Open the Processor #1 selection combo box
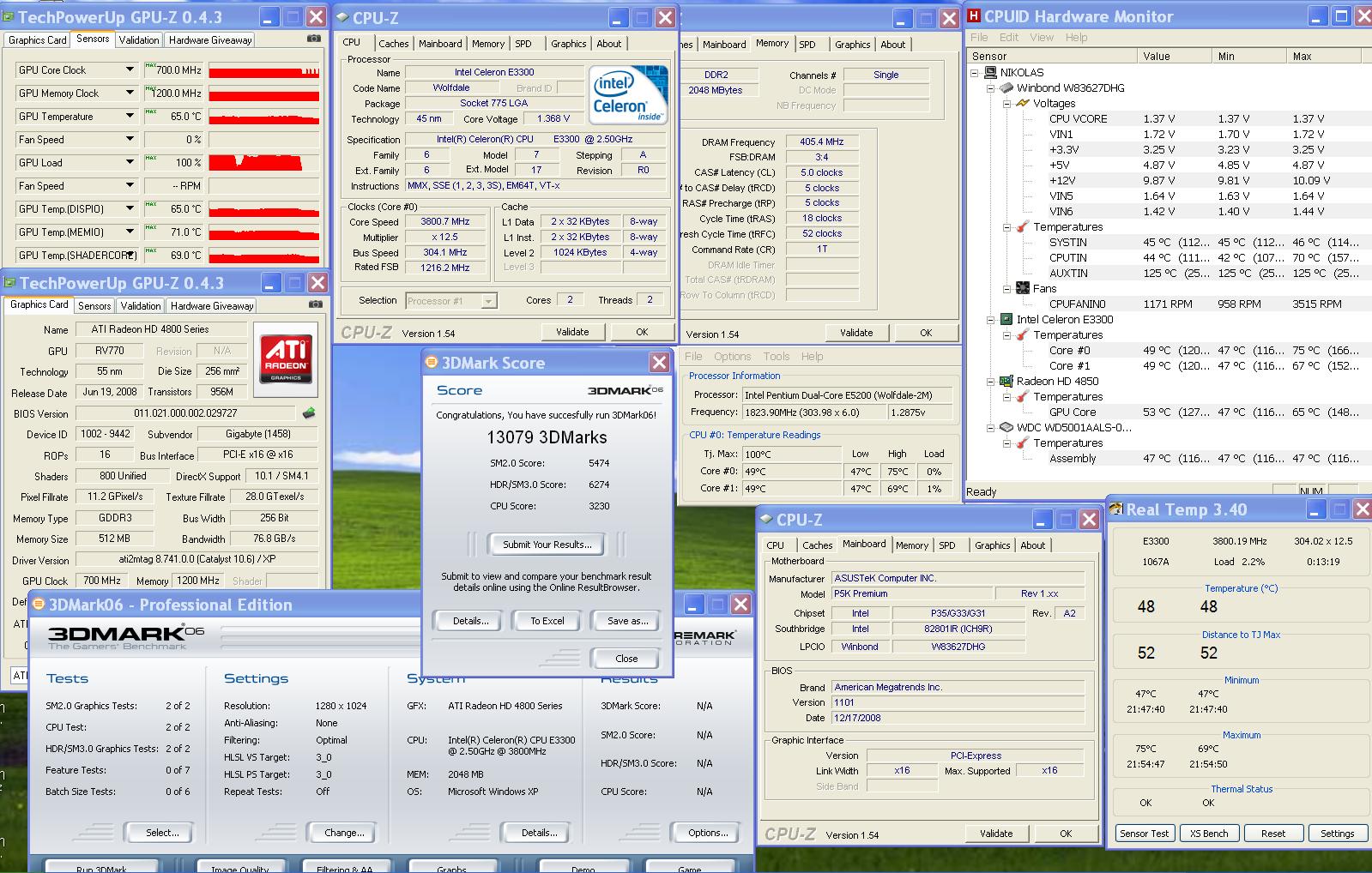 451,301
